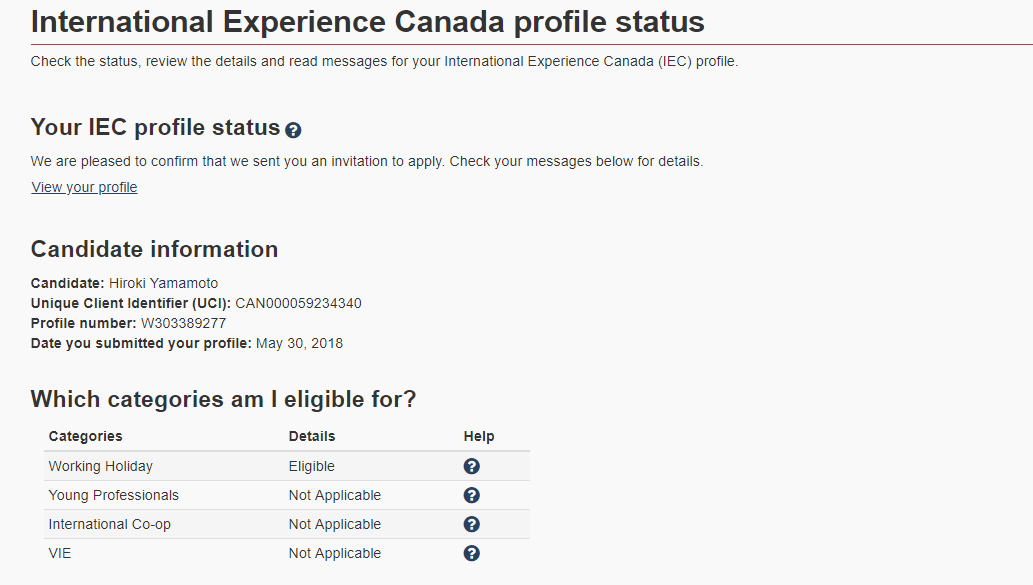Select the Working Holiday category row
The width and height of the screenshot is (1033, 585).
coord(287,466)
